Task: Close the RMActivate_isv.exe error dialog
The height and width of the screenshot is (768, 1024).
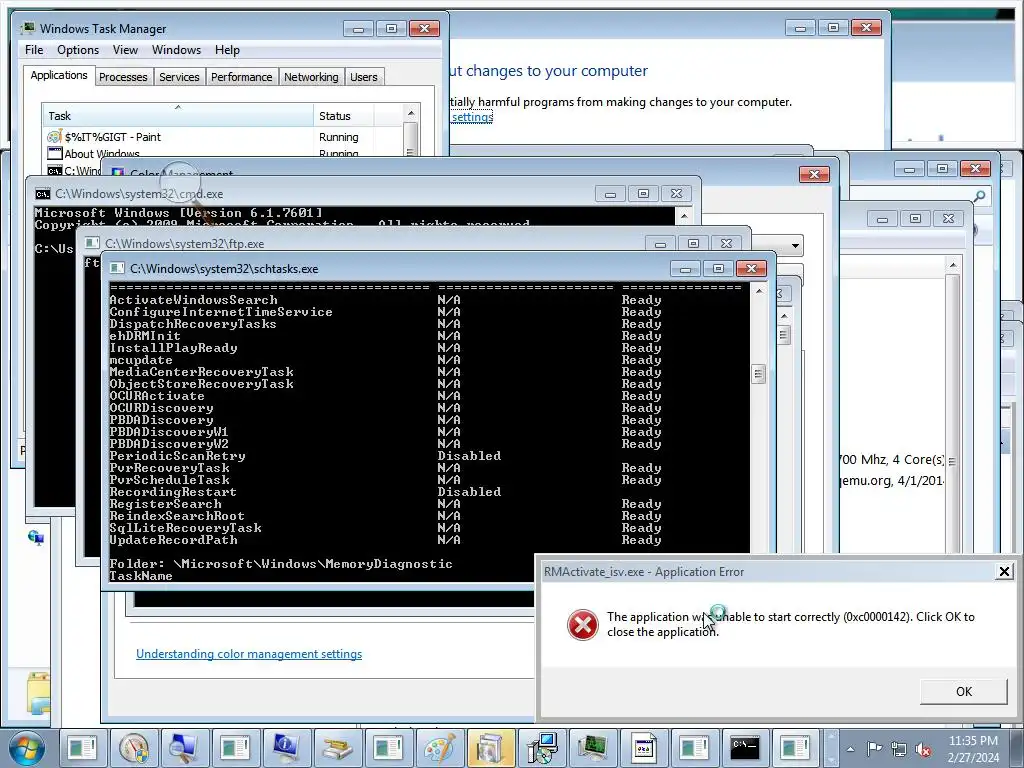Action: pos(1004,571)
